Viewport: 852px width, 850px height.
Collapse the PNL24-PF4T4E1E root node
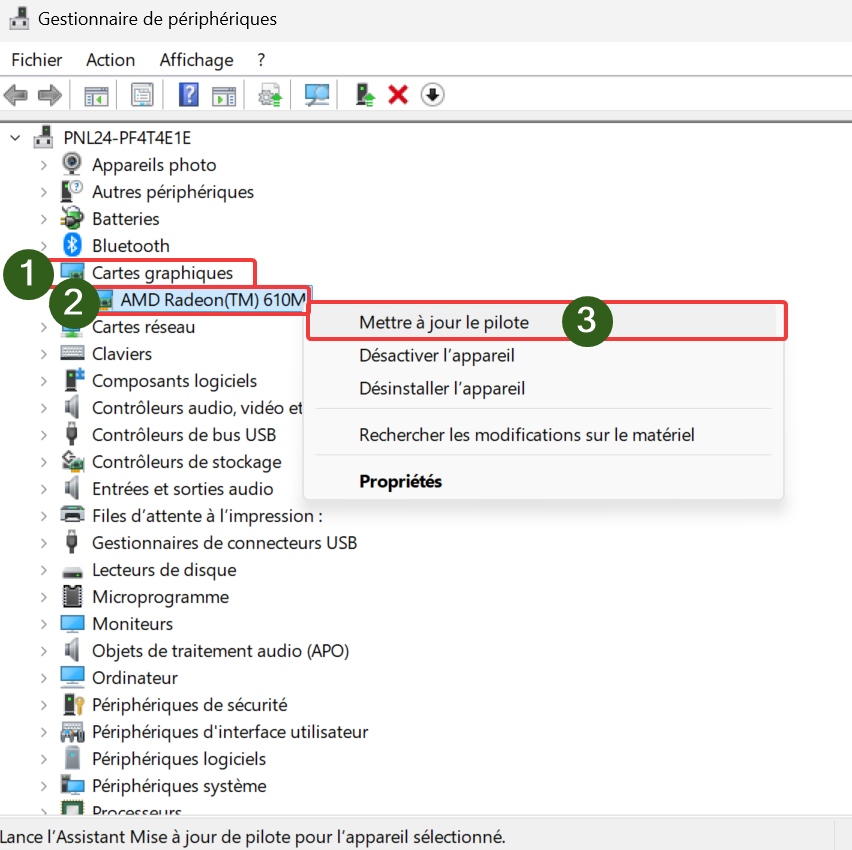point(14,137)
